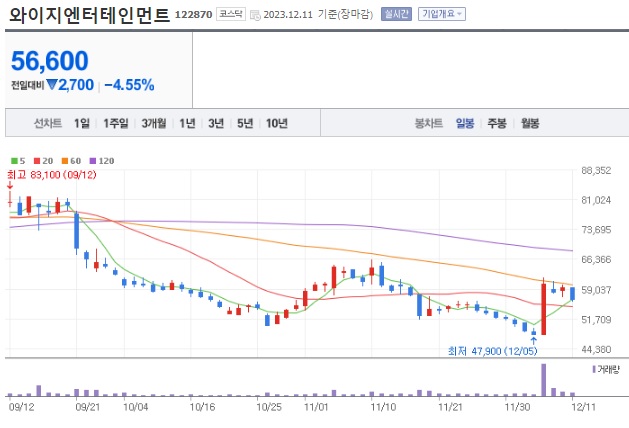The height and width of the screenshot is (428, 629).
Task: Click the long blue candle at 09/21
Action: tap(76, 231)
